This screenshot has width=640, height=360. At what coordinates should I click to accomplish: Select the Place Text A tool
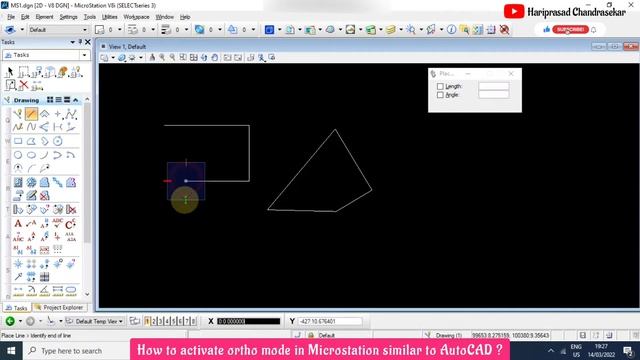click(18, 224)
